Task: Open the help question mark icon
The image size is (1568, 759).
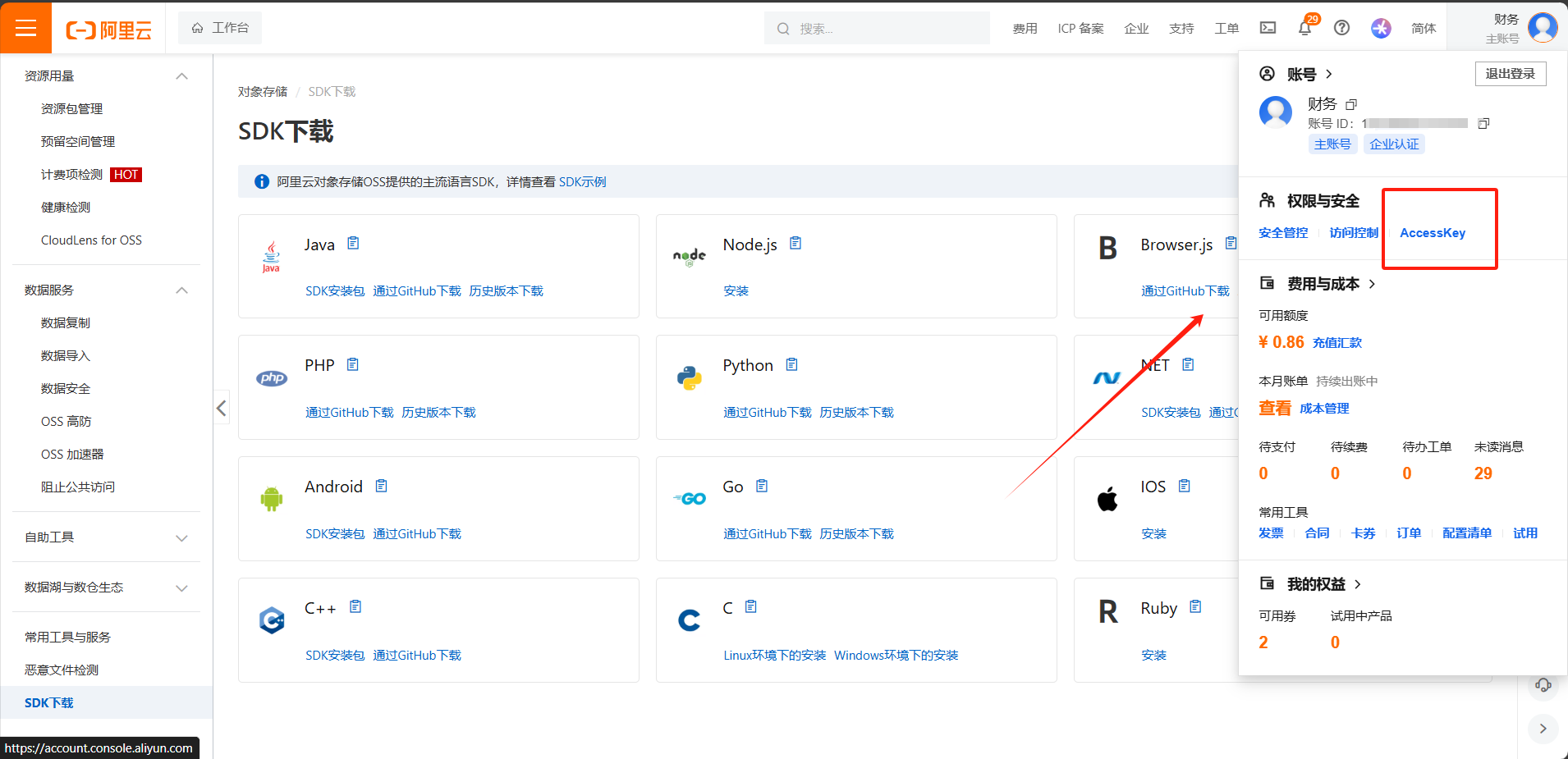Action: (1341, 28)
